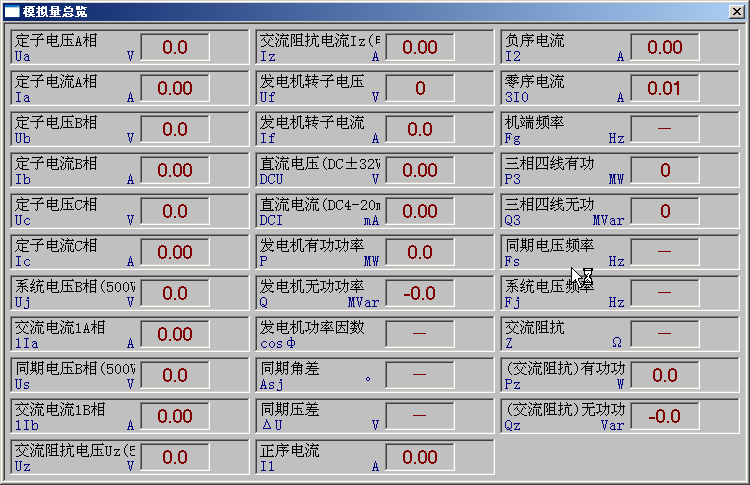Select the 正序电流 I1 value box
The width and height of the screenshot is (750, 485).
(x=420, y=457)
